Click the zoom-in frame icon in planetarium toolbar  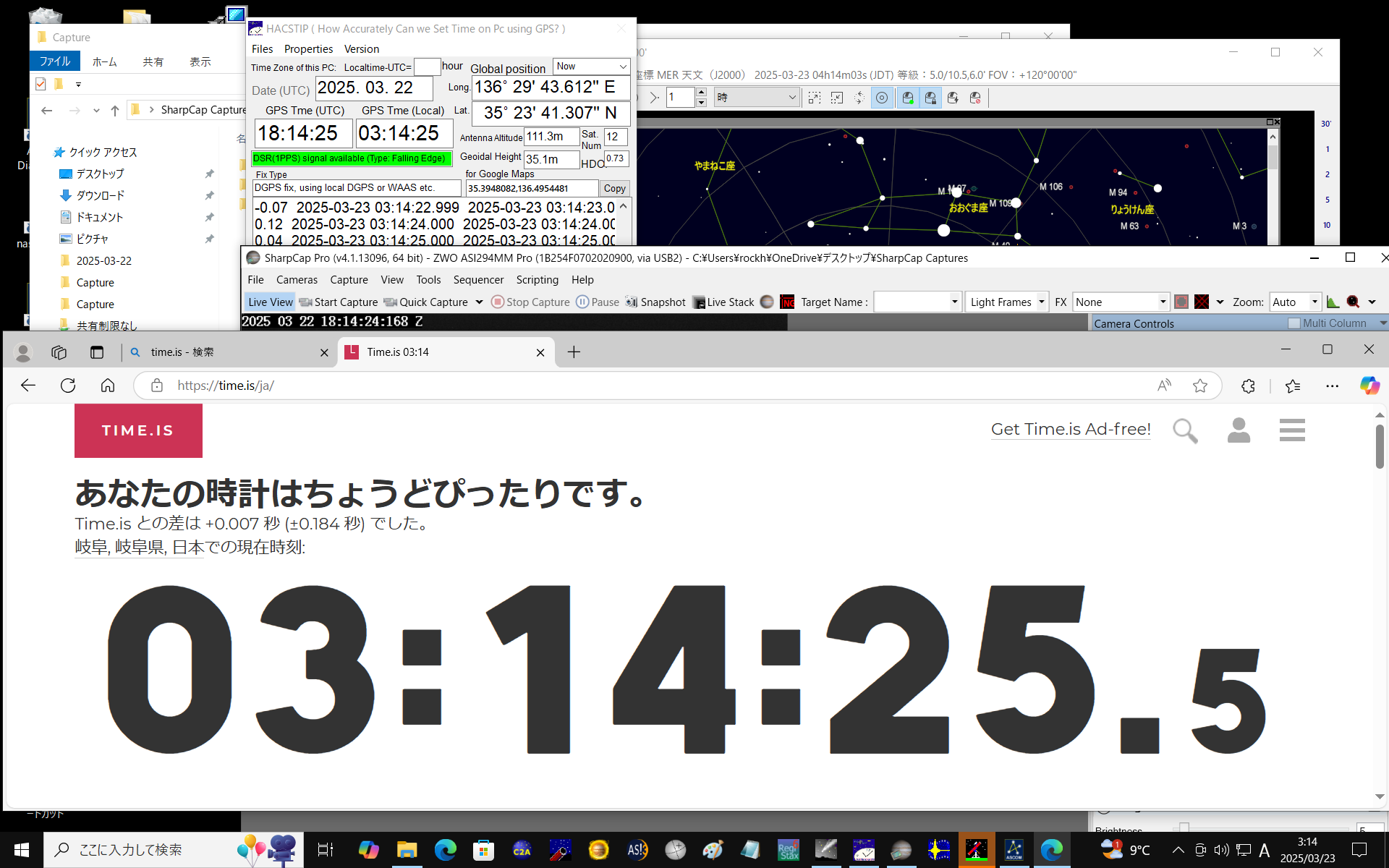[x=815, y=98]
